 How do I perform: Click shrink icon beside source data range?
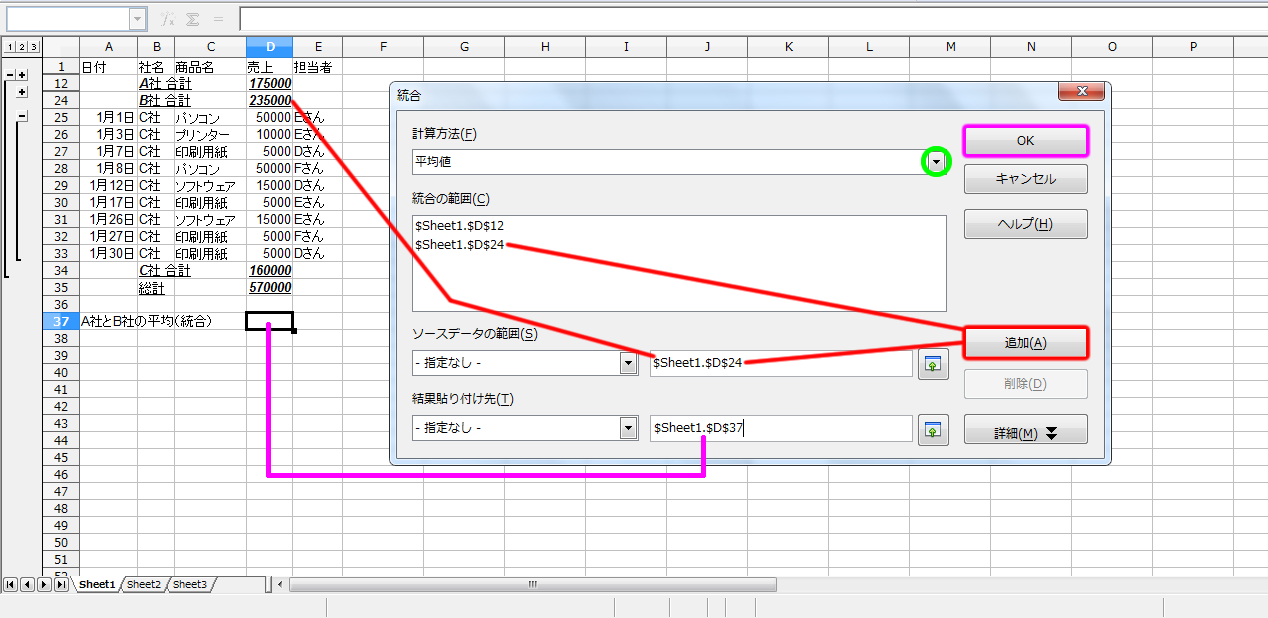933,363
